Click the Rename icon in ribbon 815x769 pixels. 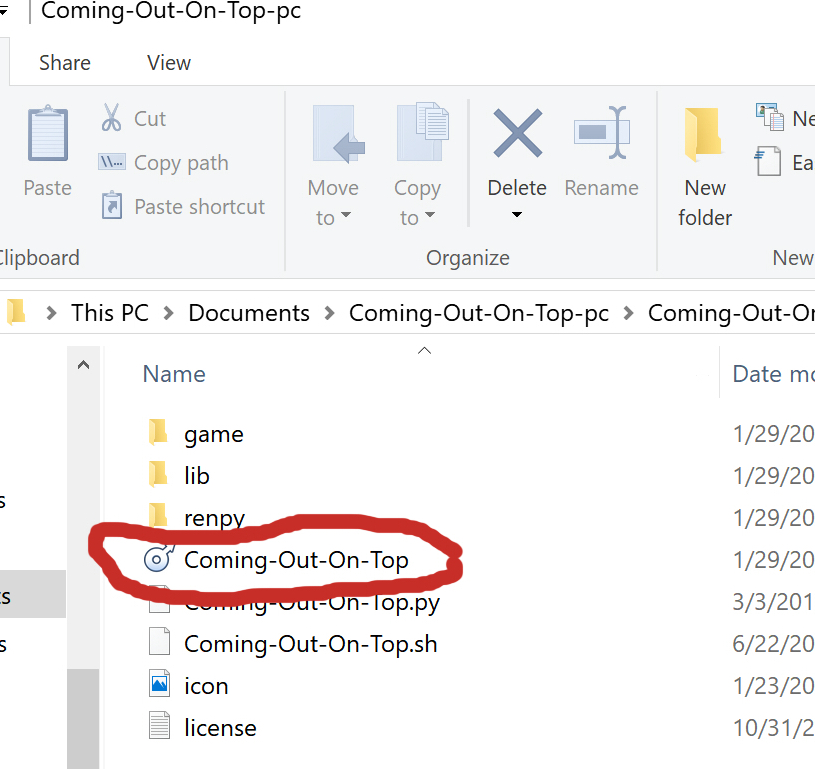601,134
